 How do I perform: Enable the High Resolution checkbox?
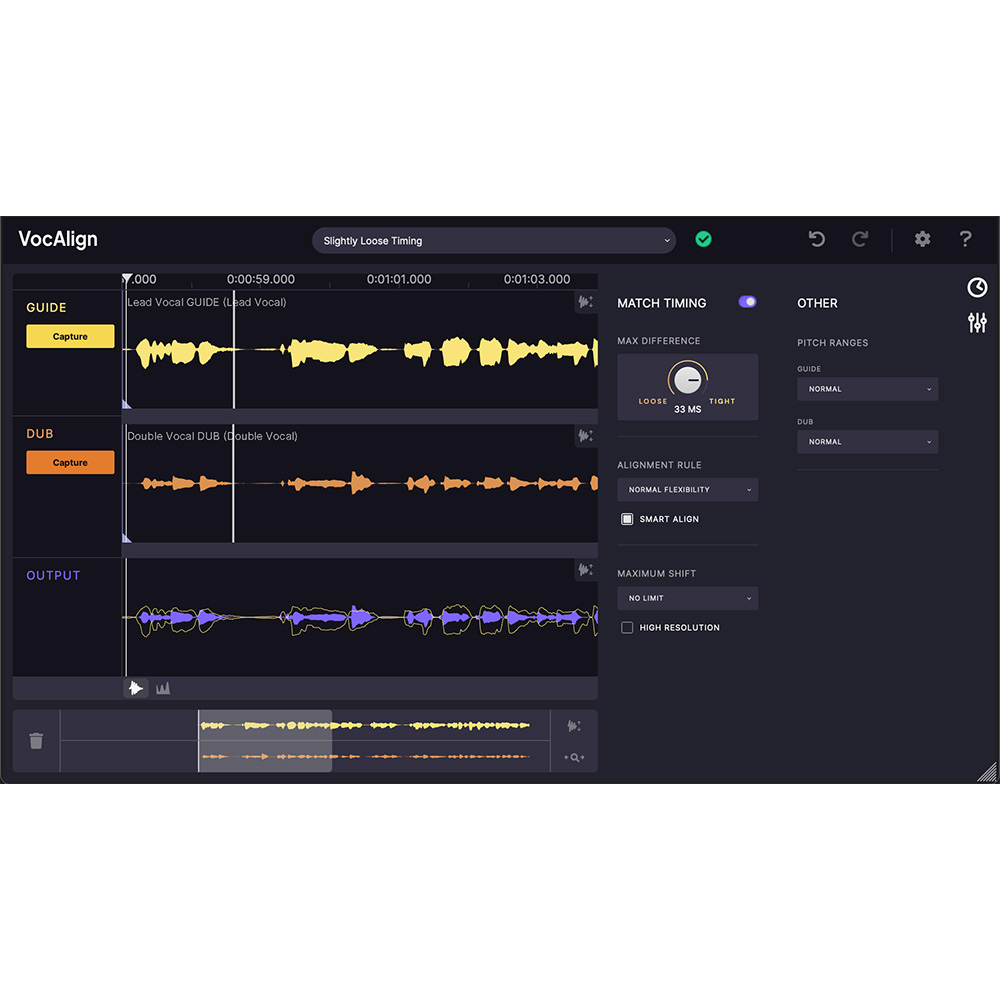tap(627, 628)
